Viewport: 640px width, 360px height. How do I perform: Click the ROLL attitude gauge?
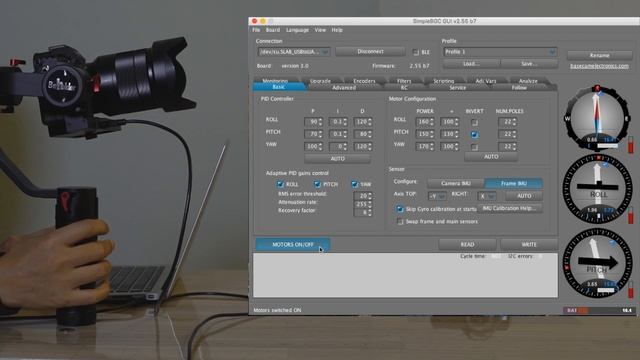coord(597,189)
